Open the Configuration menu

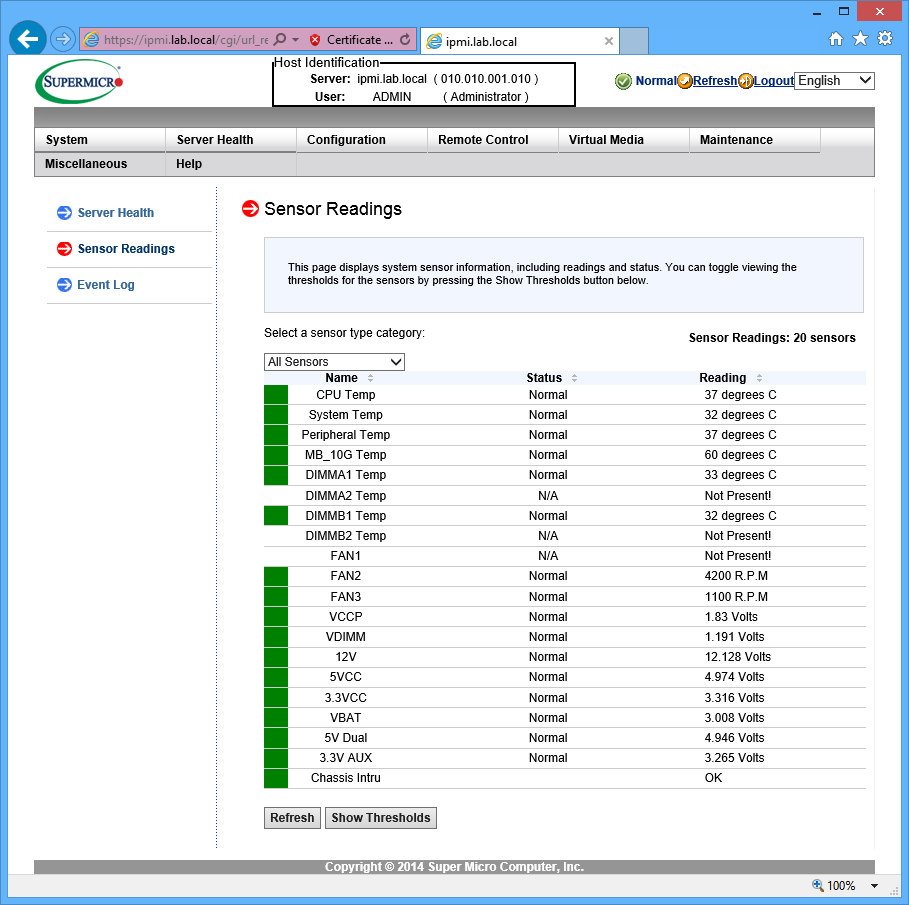coord(362,140)
